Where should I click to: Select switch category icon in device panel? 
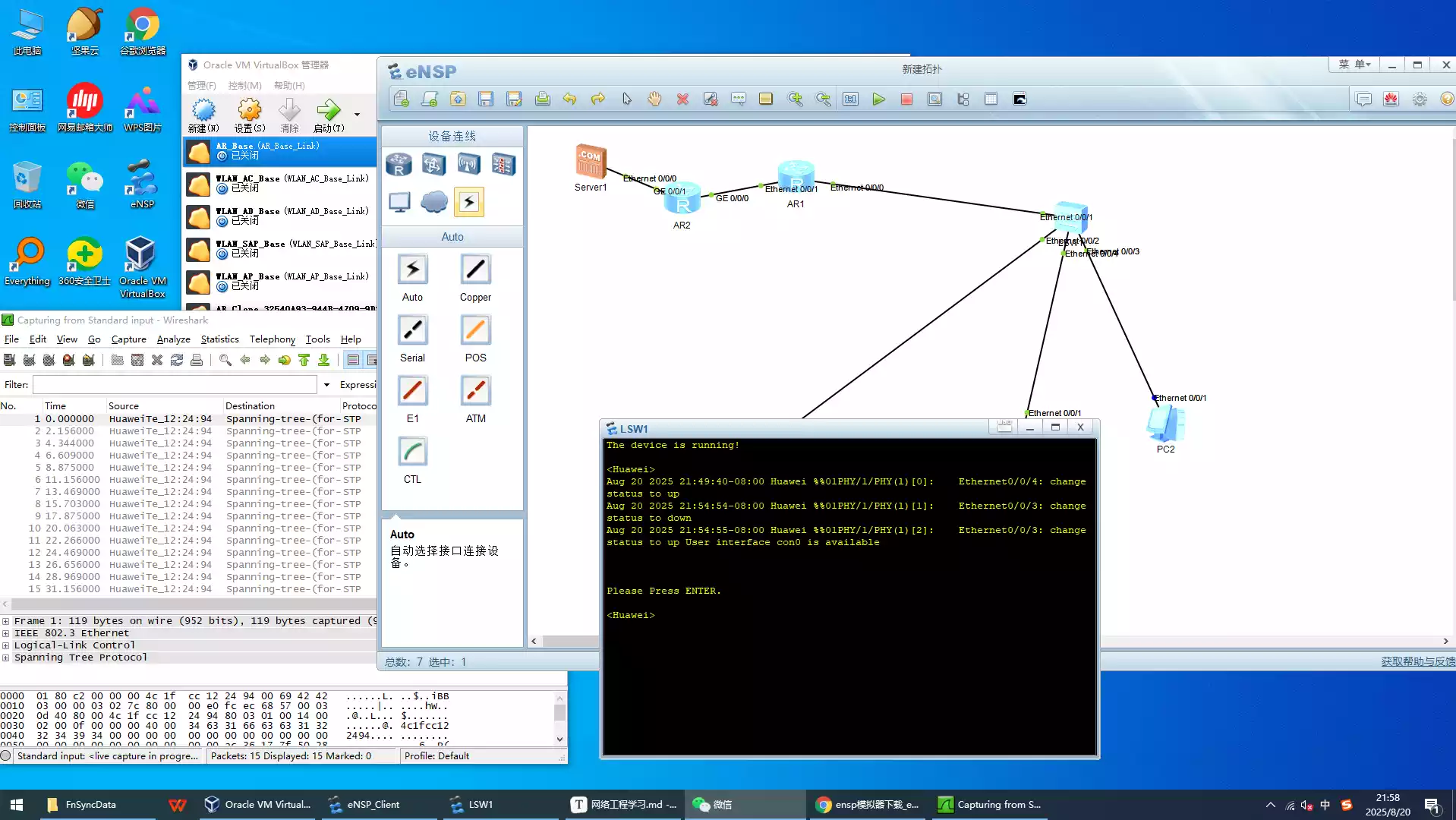click(x=433, y=164)
